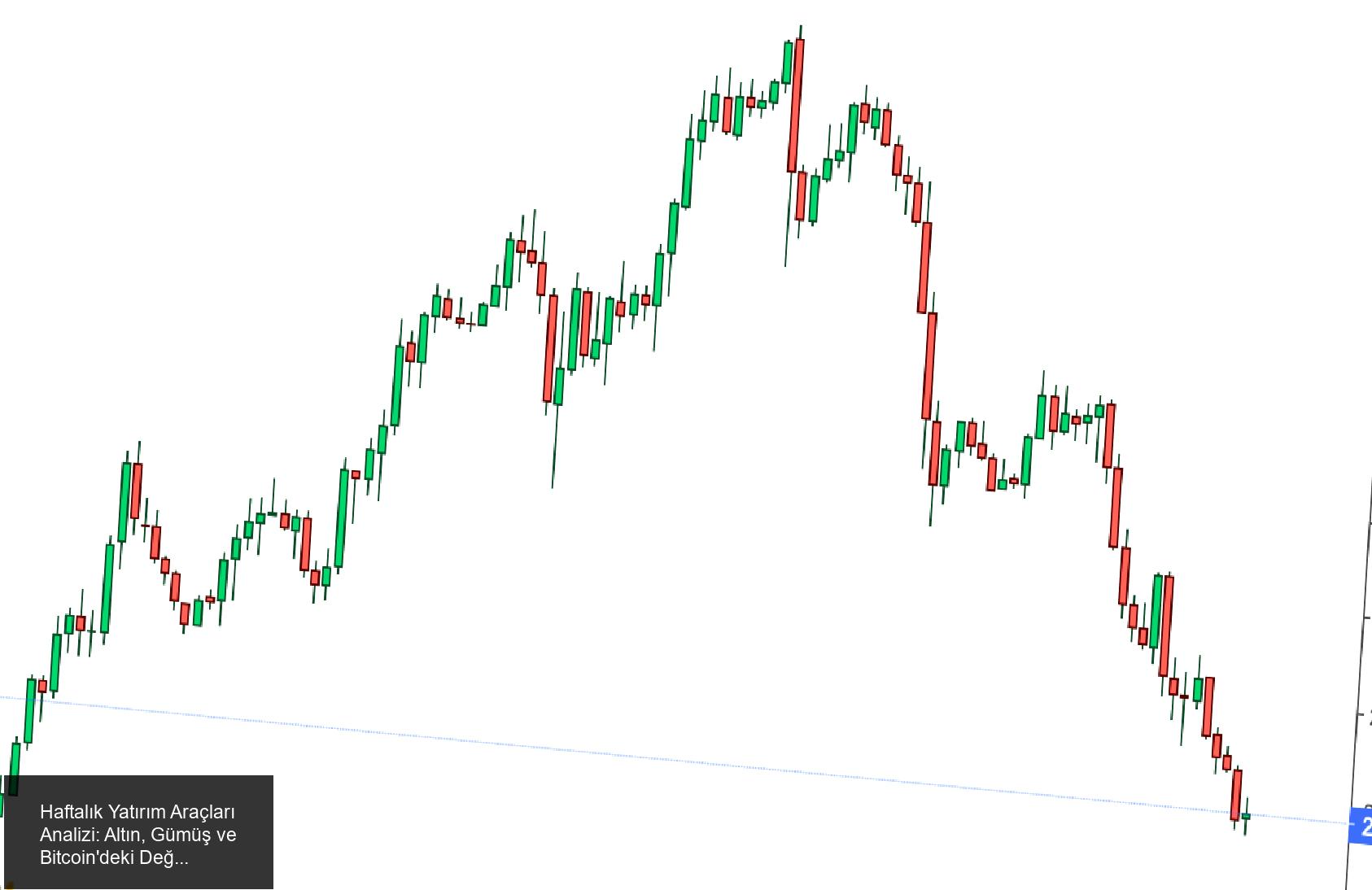The height and width of the screenshot is (890, 1372).
Task: Select the green candle just left of the peak red candle
Action: click(788, 62)
